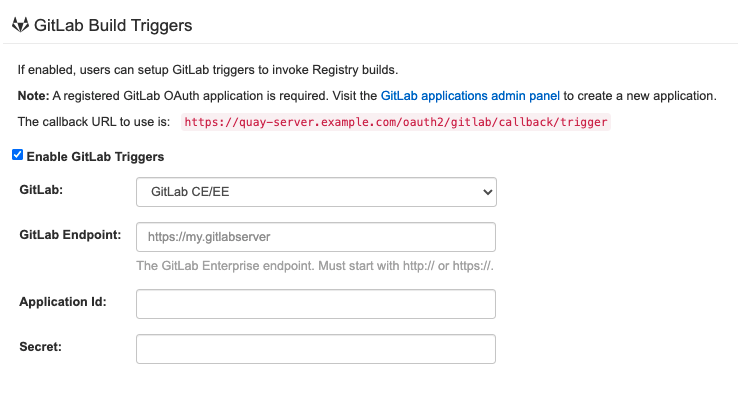Click the GitLab Build Triggers heading

(113, 25)
